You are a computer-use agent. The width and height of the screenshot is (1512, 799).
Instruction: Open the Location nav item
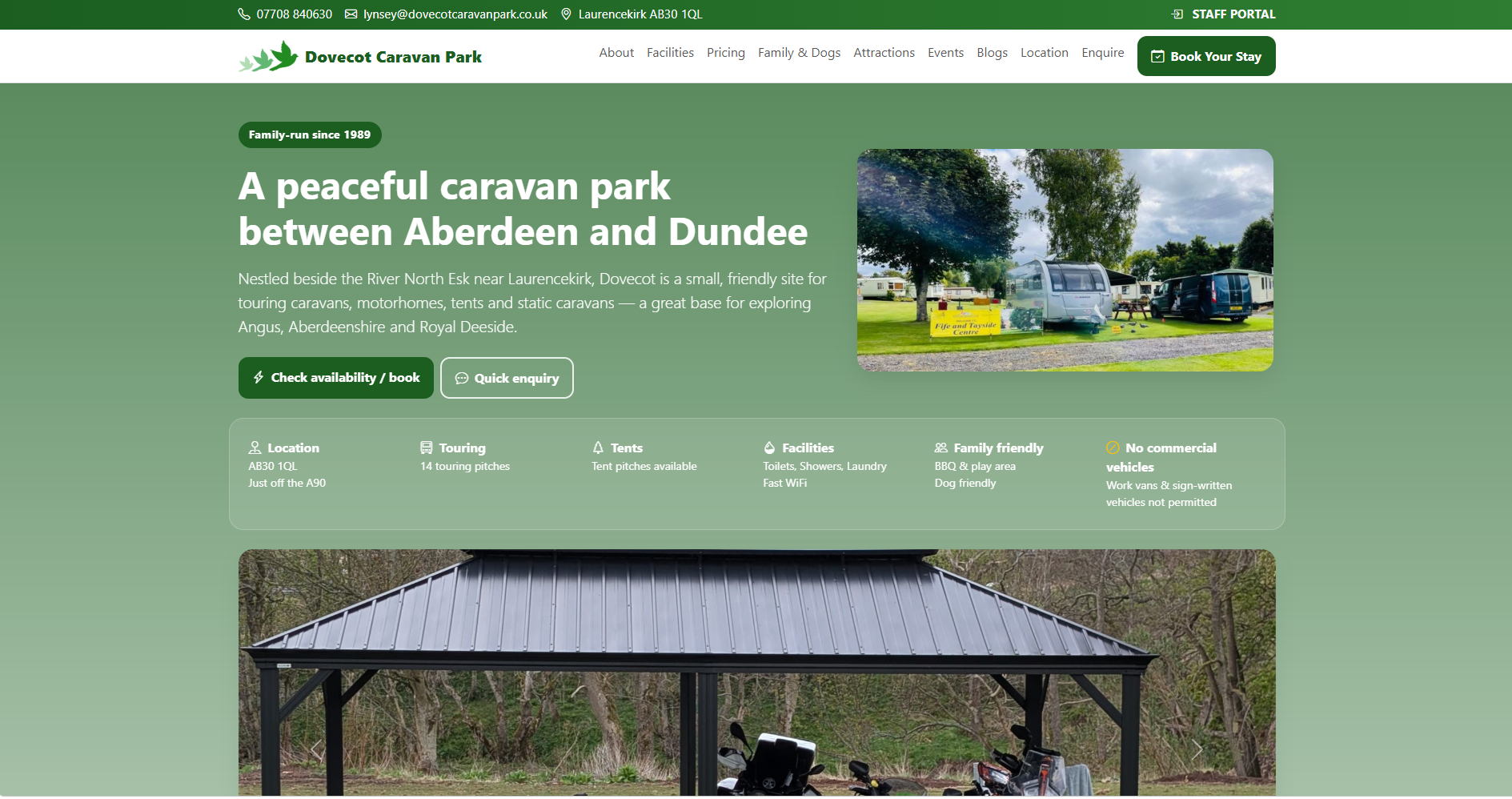[x=1044, y=53]
